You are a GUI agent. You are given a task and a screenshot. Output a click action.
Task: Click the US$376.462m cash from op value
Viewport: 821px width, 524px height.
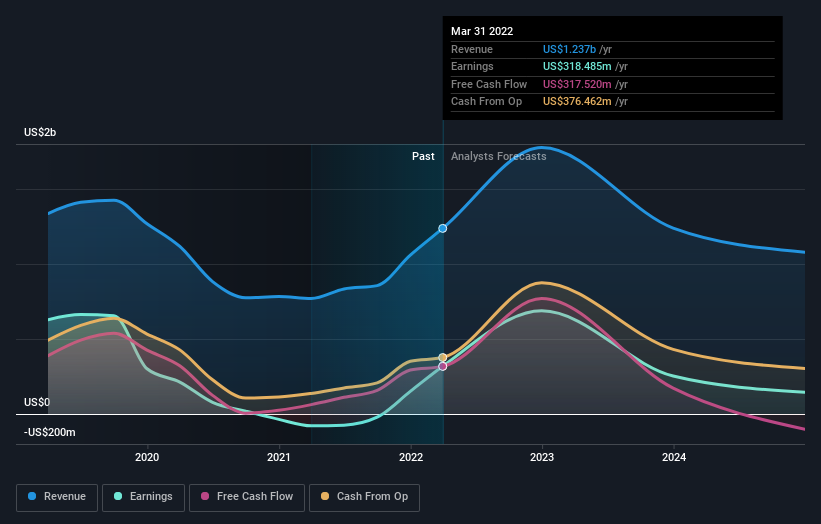click(577, 102)
